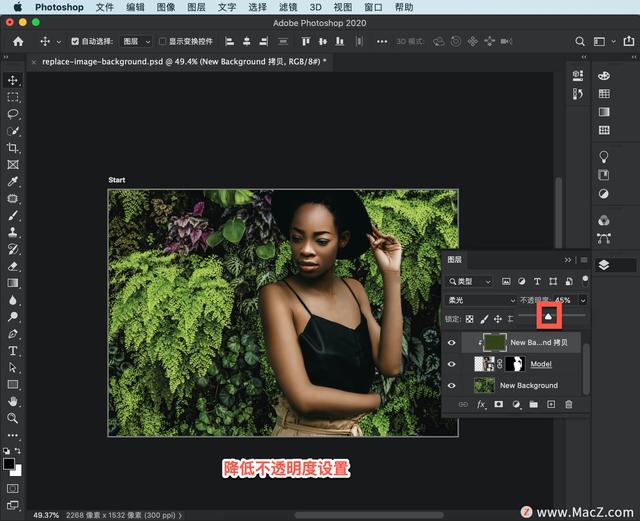The image size is (640, 521).
Task: Add a layer mask from Layers panel
Action: point(498,404)
